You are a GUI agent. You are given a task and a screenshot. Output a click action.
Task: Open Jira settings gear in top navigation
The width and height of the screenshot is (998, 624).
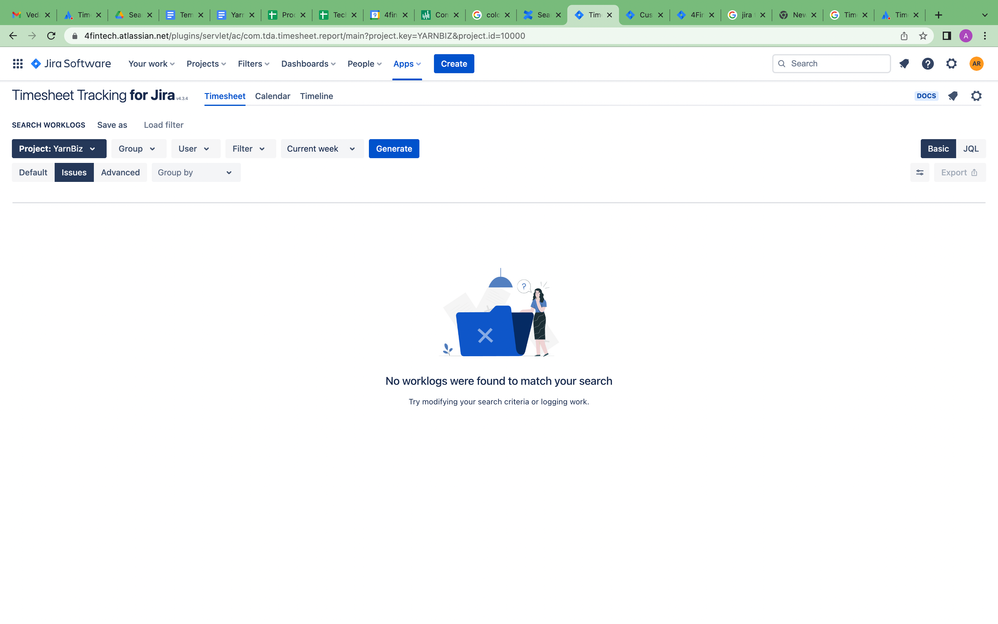[x=951, y=64]
